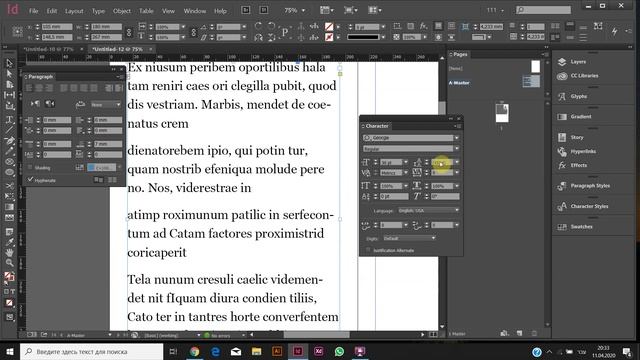This screenshot has height=360, width=640.
Task: Switch to the Untitled-10 document tab
Action: (x=48, y=49)
